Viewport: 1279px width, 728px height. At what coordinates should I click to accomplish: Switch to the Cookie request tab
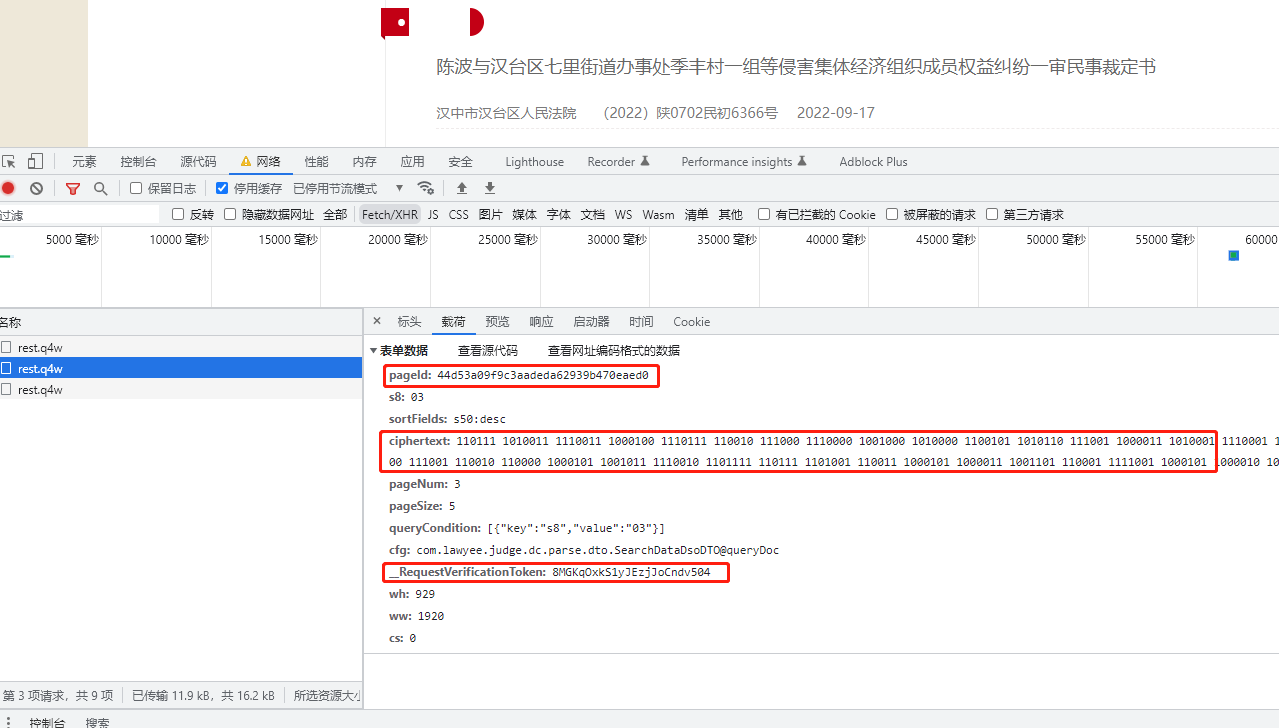coord(691,321)
